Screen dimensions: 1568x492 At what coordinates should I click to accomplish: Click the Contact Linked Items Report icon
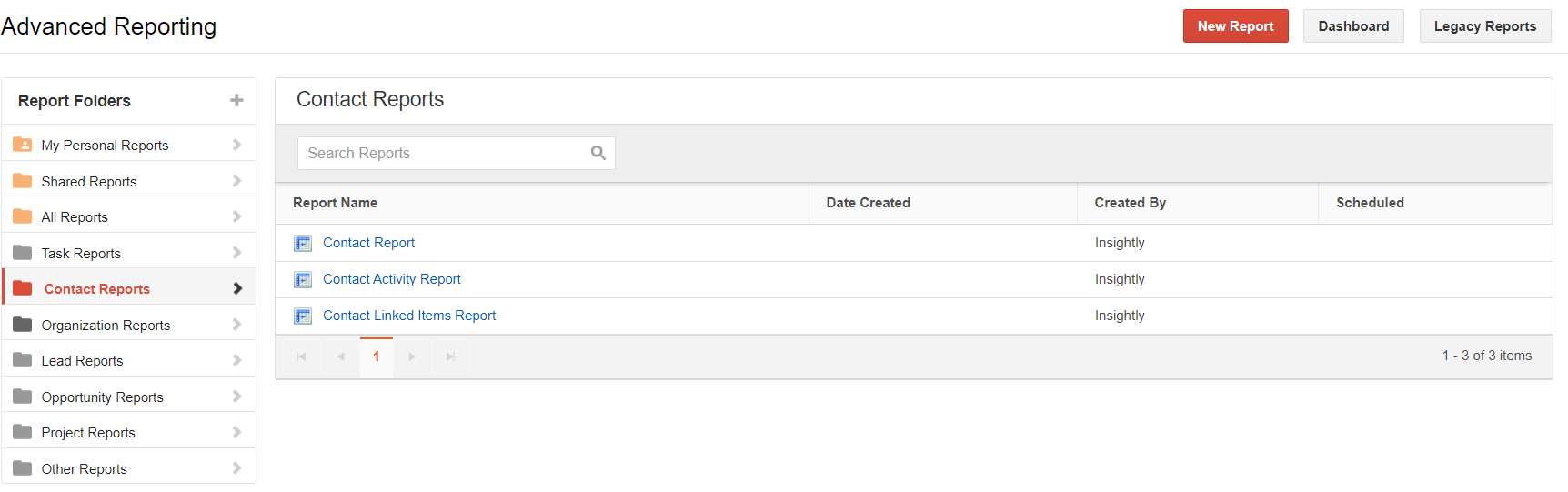point(303,316)
